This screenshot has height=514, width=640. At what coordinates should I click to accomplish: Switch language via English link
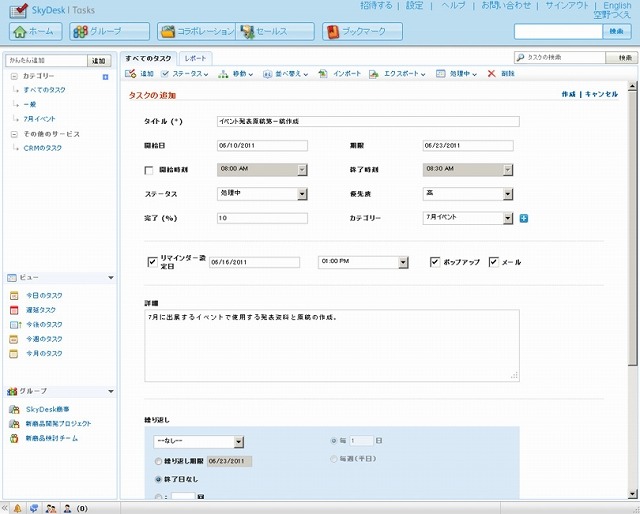tap(617, 5)
